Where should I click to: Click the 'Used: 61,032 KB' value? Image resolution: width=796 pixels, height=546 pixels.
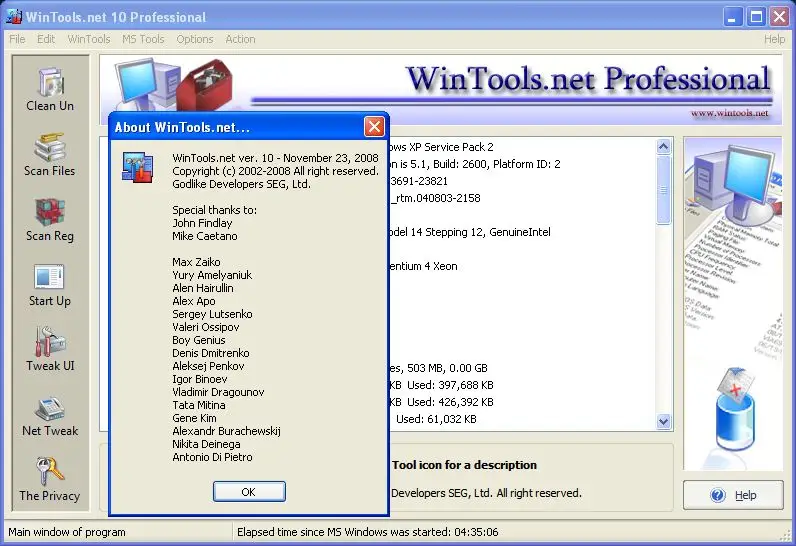[x=436, y=419]
